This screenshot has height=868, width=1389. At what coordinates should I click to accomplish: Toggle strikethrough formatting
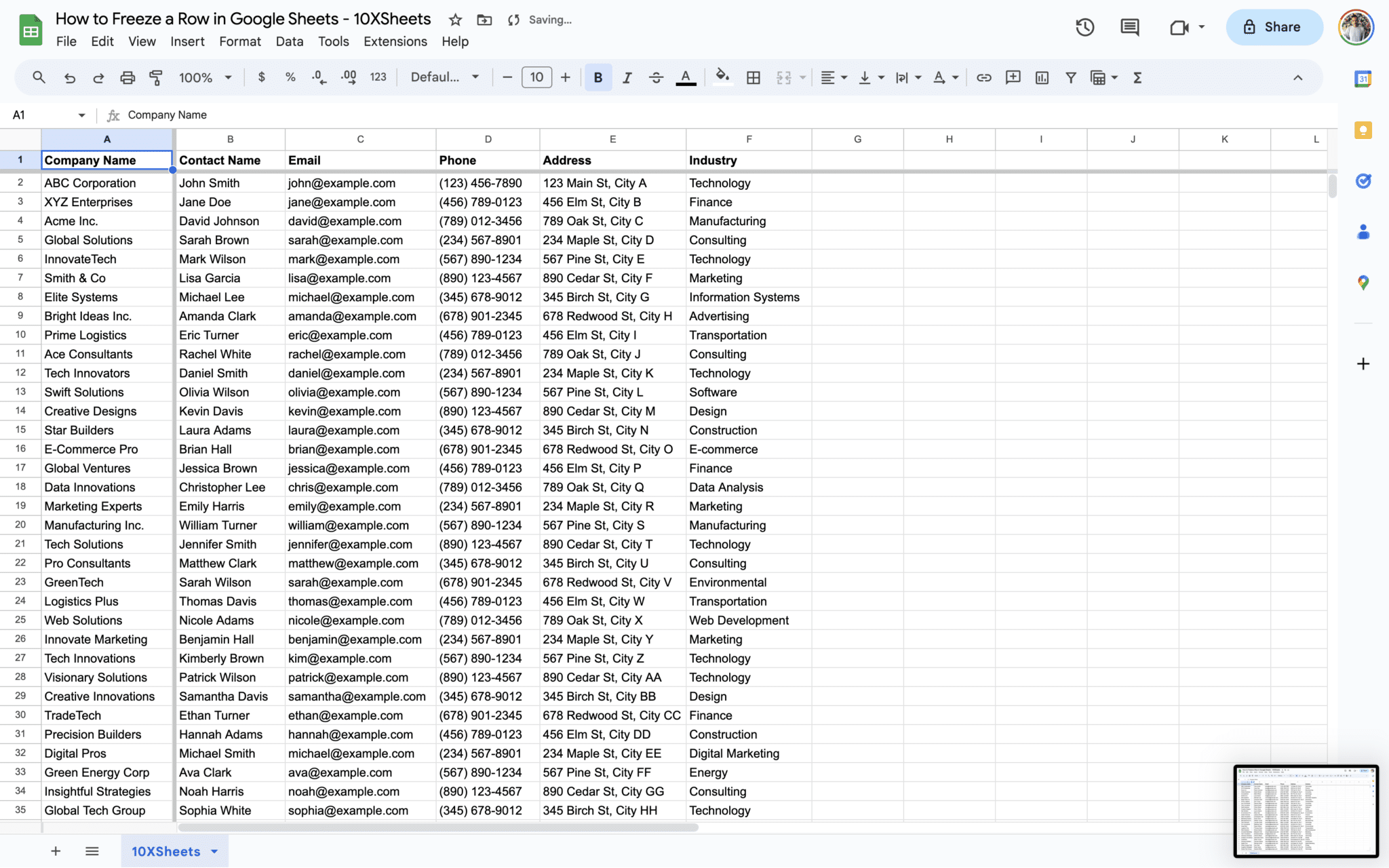pos(656,77)
